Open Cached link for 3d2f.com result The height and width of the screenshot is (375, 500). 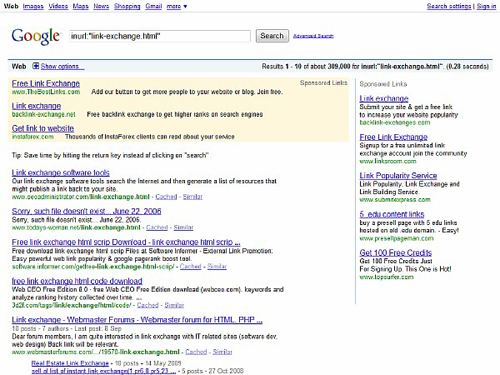(148, 305)
